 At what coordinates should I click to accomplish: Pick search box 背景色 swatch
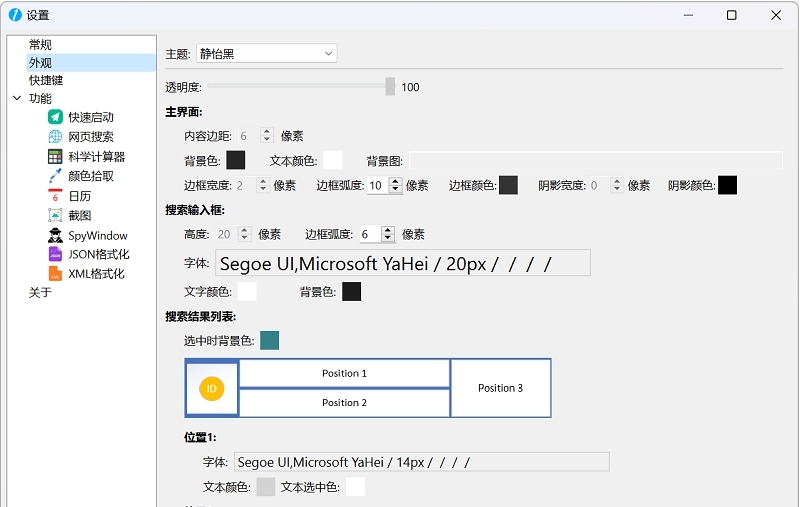351,291
